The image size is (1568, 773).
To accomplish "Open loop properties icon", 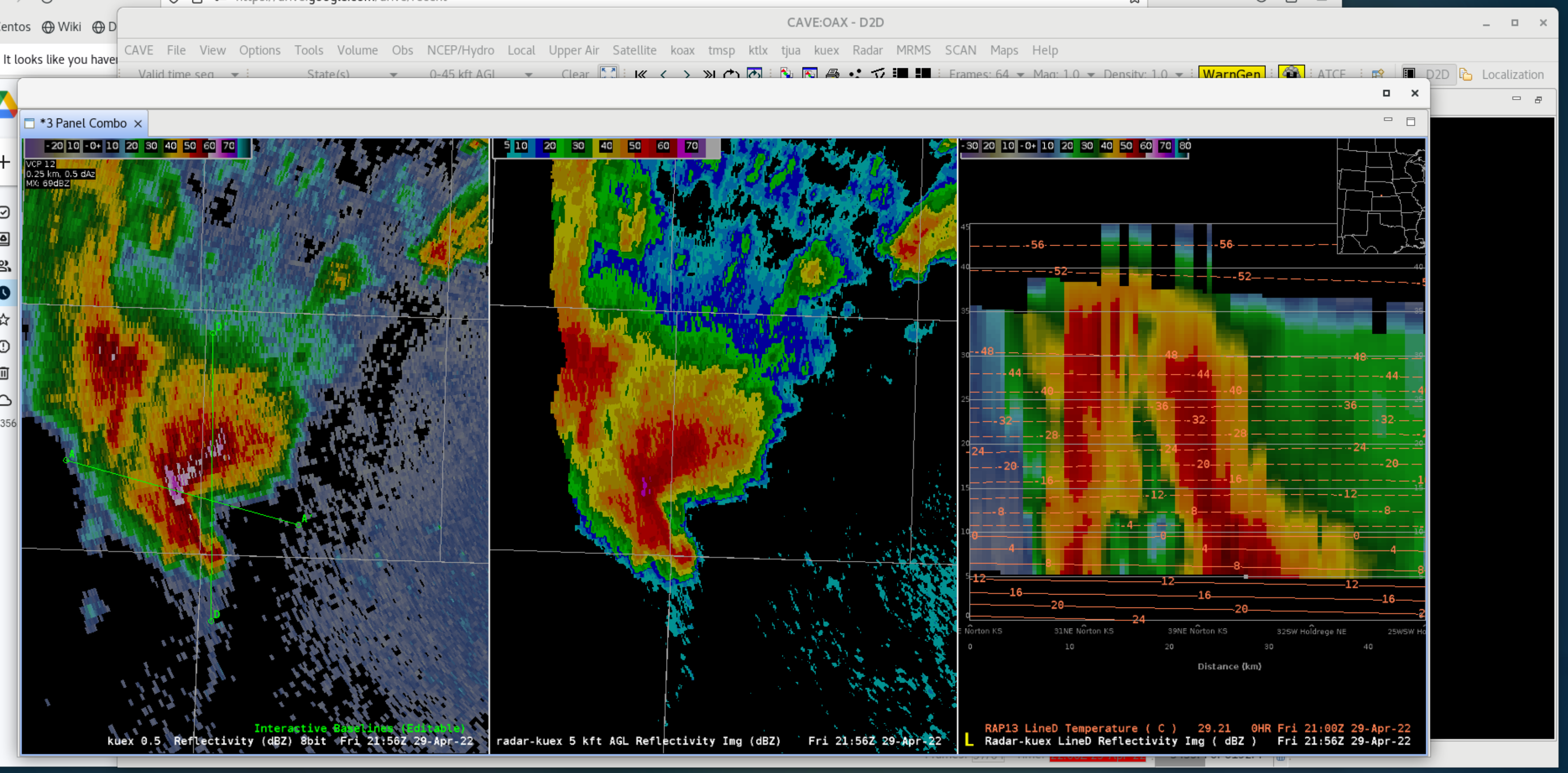I will 755,74.
